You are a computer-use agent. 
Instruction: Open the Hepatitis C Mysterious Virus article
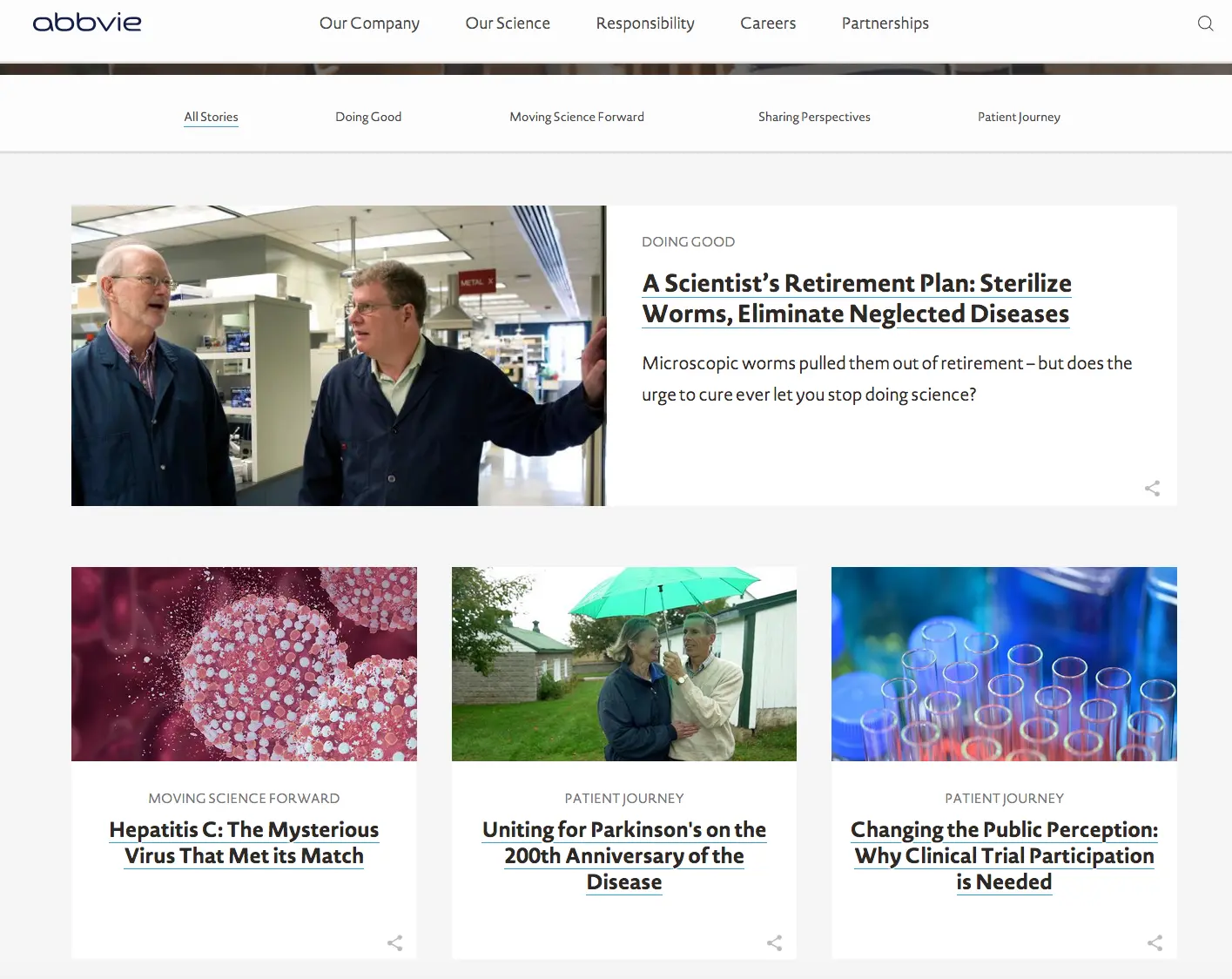click(x=244, y=842)
